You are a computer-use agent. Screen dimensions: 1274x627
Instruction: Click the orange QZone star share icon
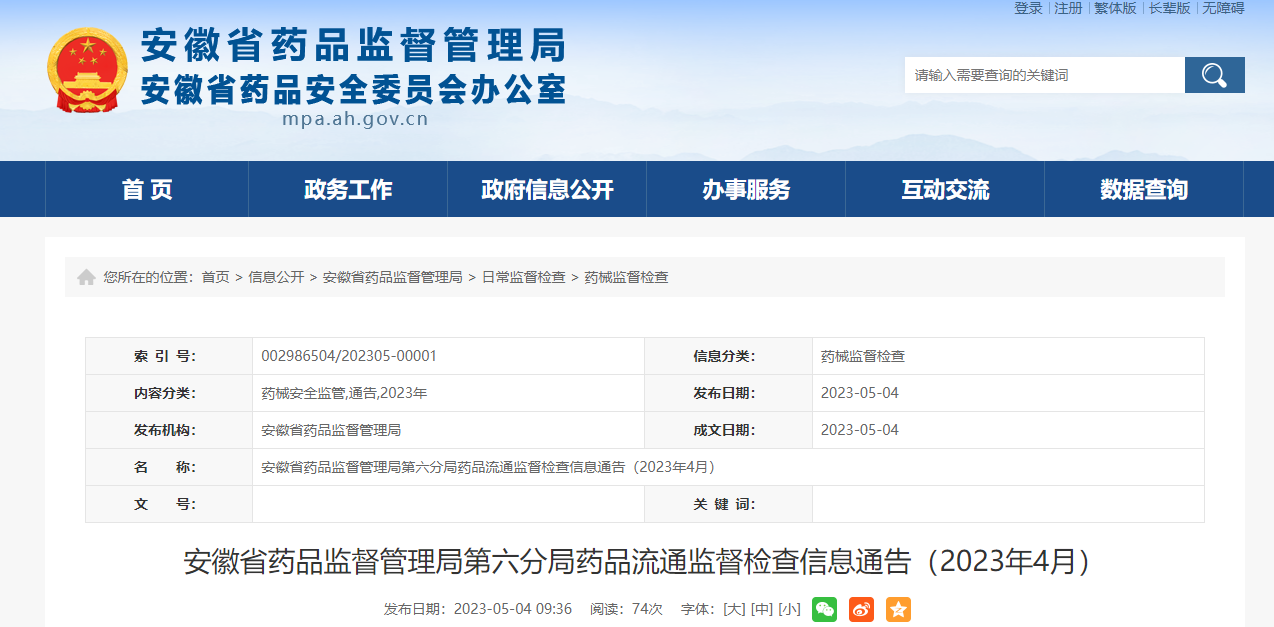896,609
